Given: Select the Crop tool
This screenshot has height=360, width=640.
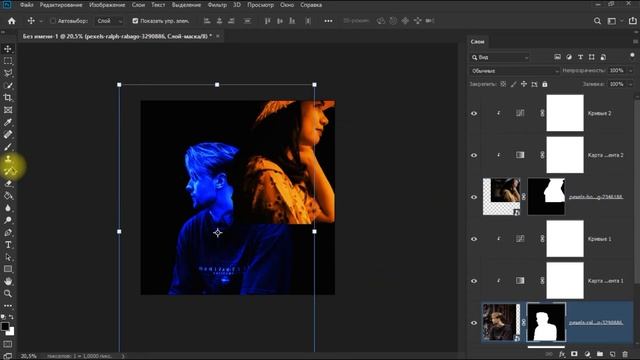Looking at the screenshot, I should [8, 98].
